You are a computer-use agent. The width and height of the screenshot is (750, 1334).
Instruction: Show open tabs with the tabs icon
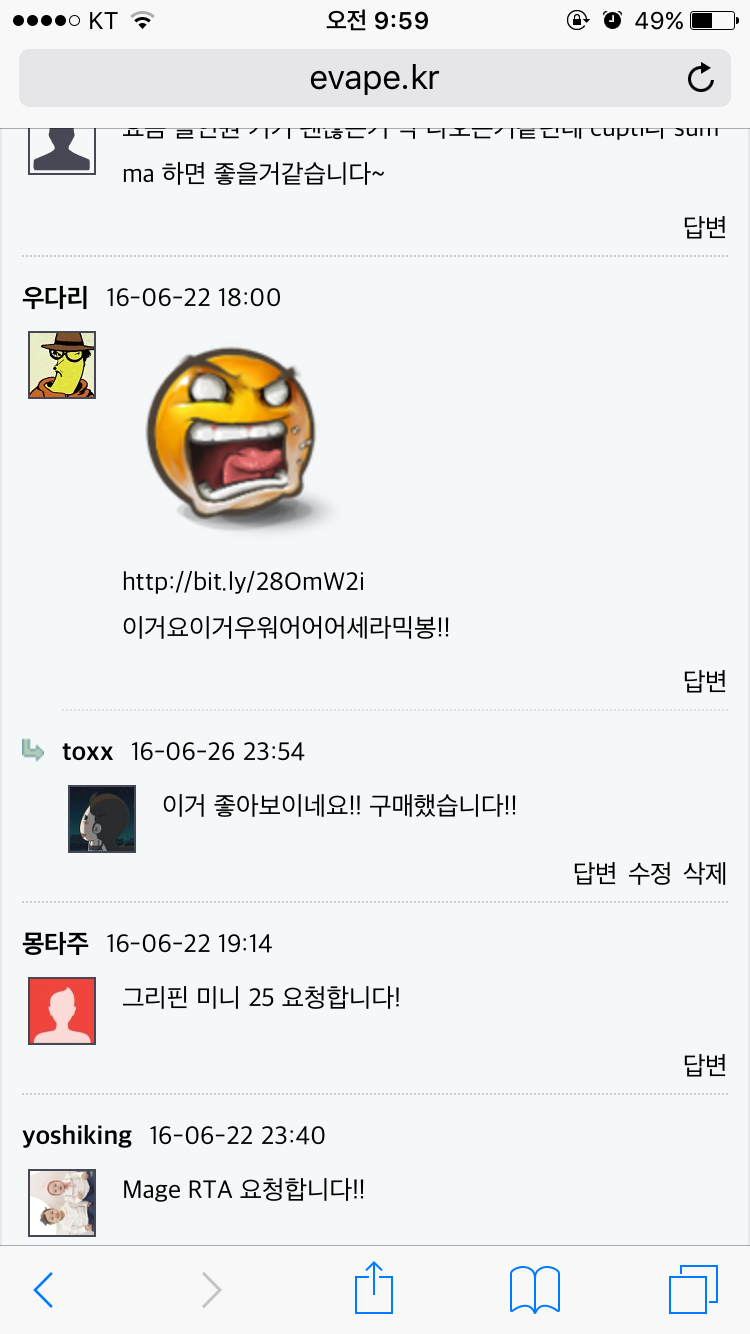694,1289
